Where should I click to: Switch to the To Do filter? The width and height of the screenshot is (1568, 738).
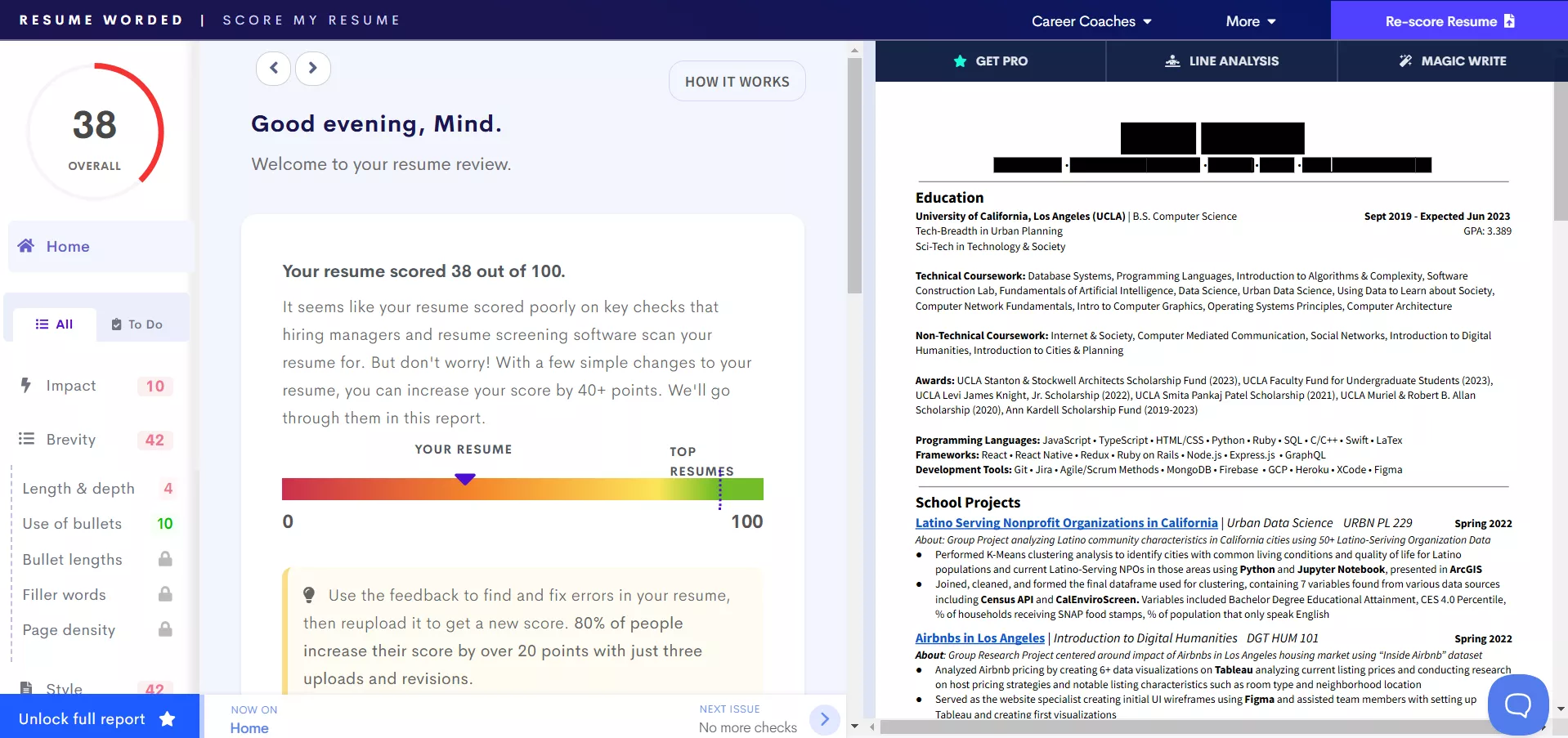click(x=137, y=324)
